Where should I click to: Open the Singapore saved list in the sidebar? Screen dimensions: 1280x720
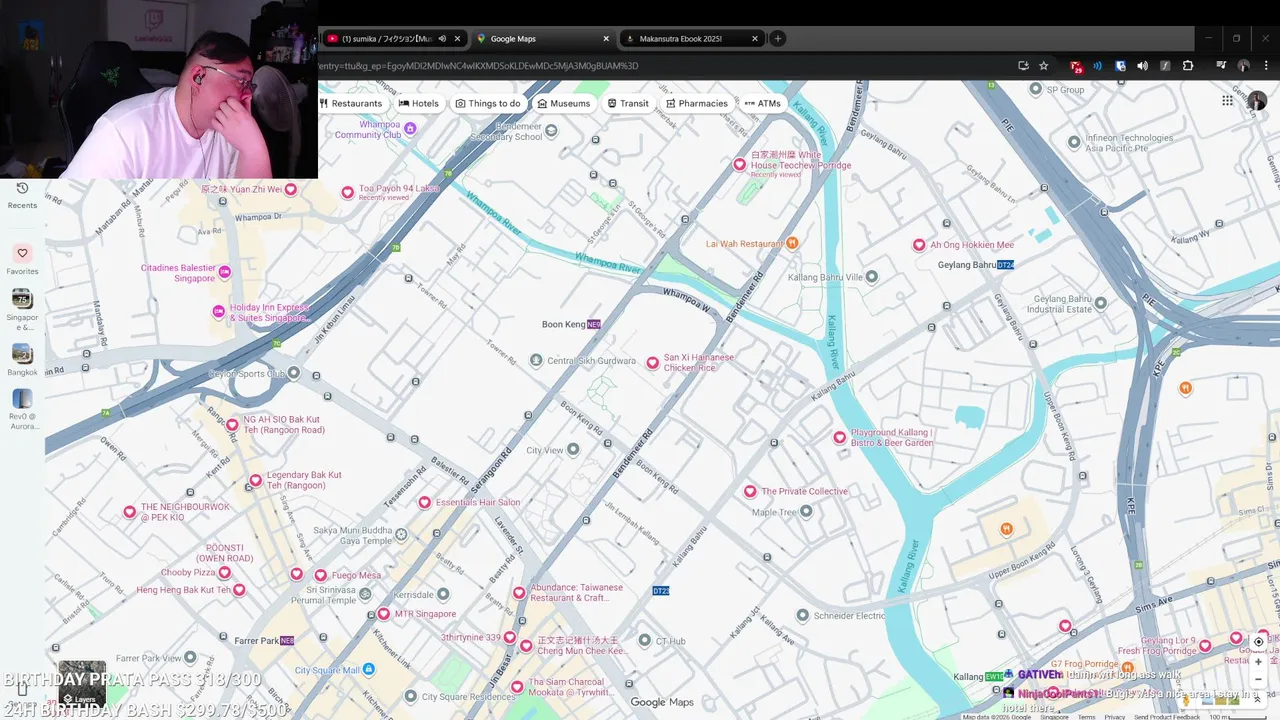[x=22, y=309]
